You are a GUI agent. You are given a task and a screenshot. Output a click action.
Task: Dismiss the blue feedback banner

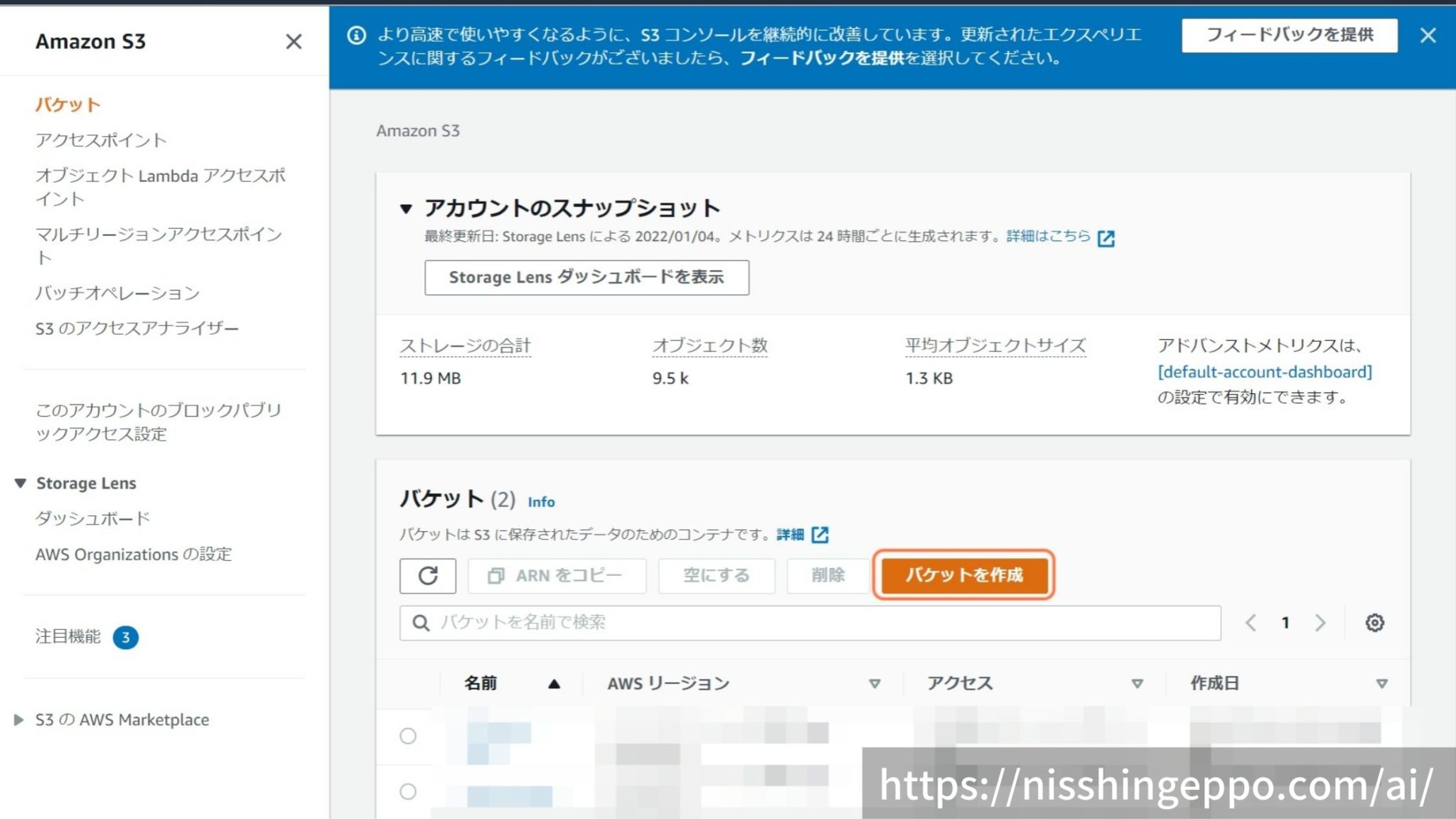[1428, 35]
